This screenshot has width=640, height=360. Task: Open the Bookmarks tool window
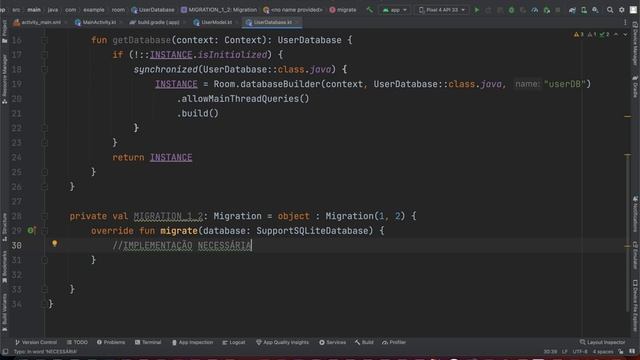click(4, 267)
